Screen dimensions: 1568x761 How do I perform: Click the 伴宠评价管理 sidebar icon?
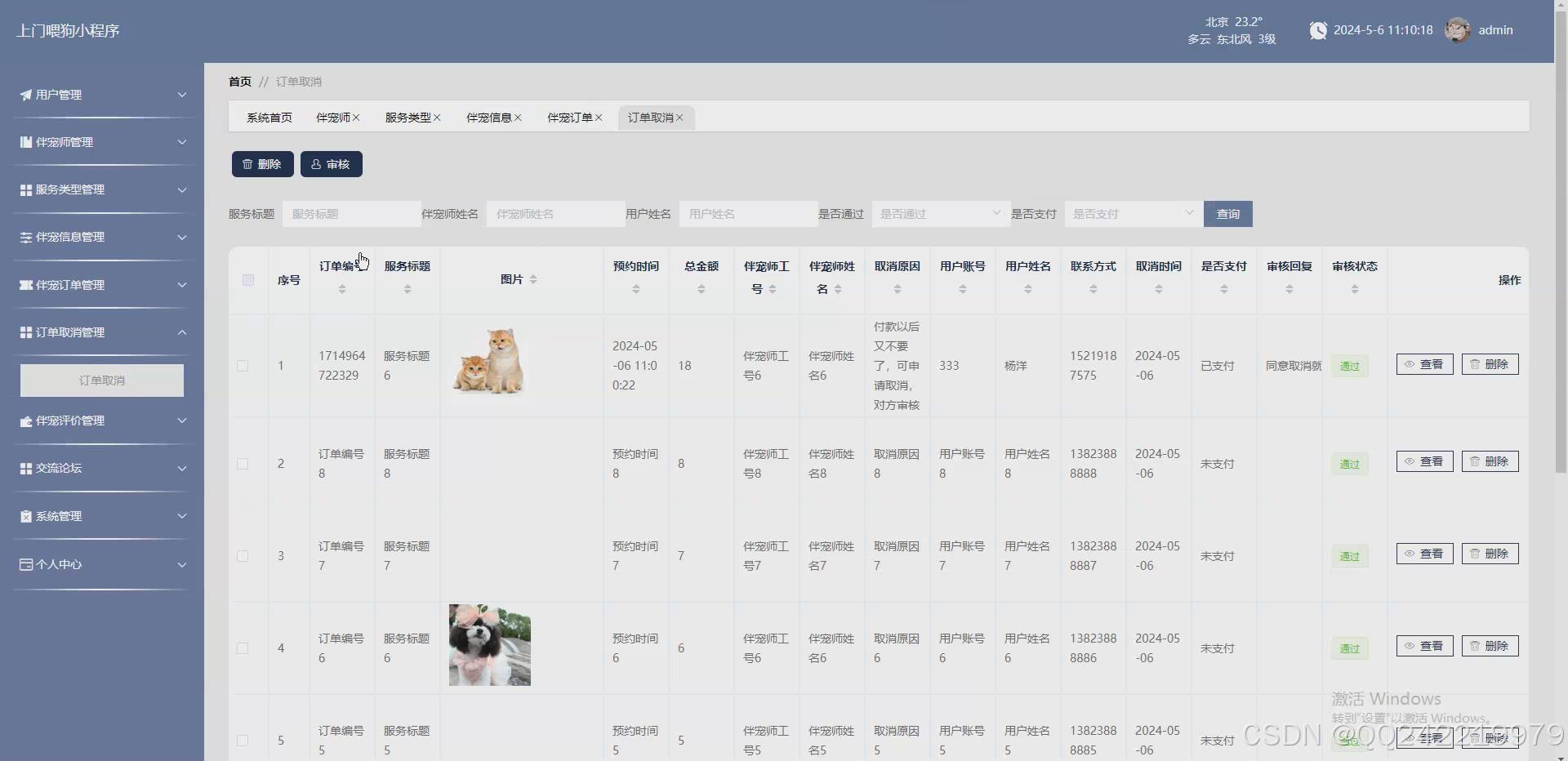tap(25, 421)
